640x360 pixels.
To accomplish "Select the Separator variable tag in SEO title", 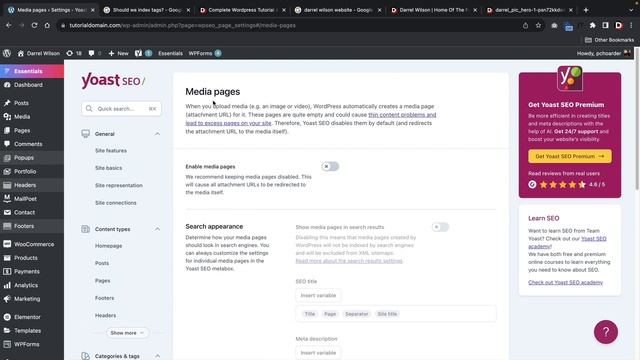I will coord(356,314).
